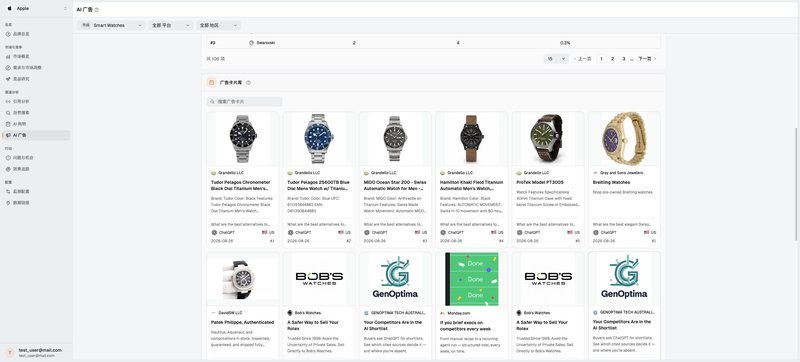Click the page vertical scrollbar
800x362 pixels.
pyautogui.click(x=796, y=184)
